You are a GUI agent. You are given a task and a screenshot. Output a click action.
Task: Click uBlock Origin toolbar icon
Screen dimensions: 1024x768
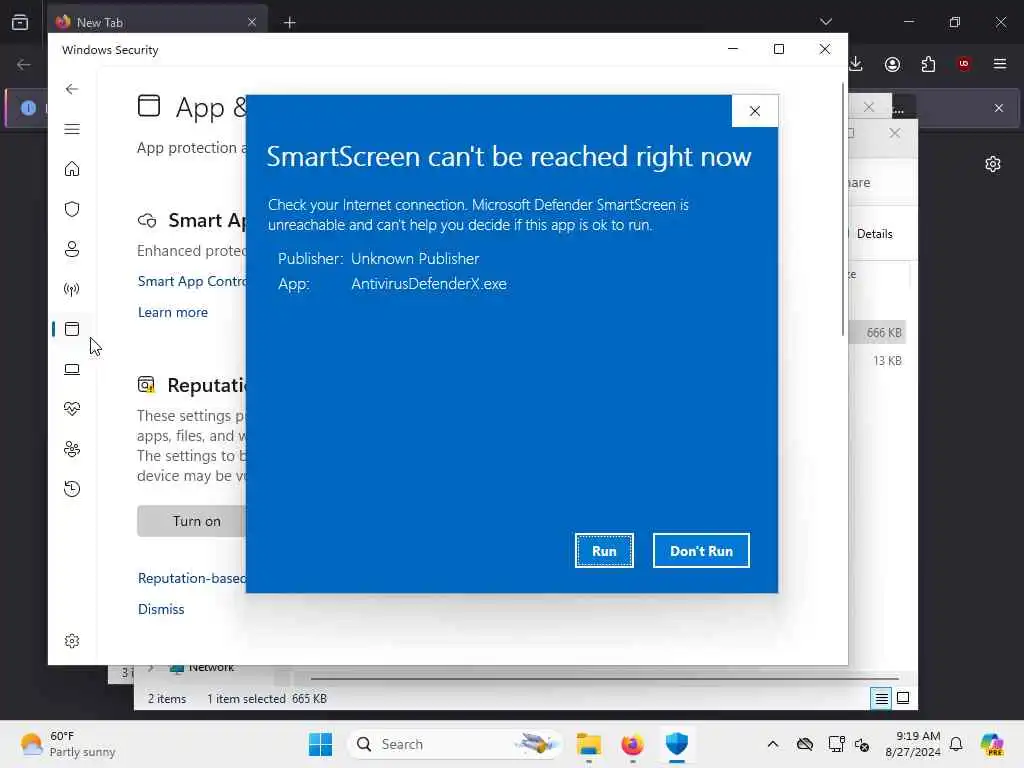pyautogui.click(x=963, y=64)
